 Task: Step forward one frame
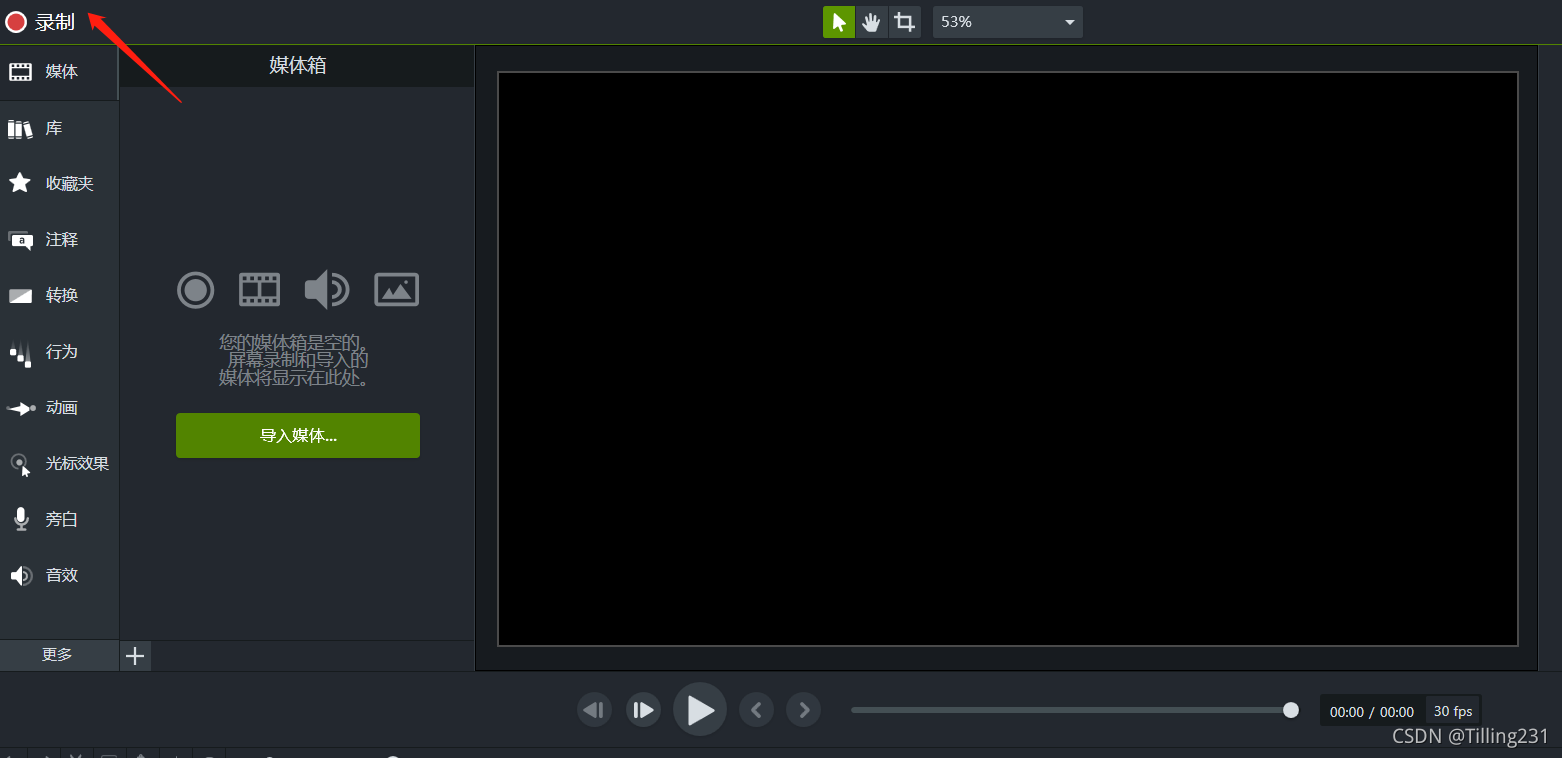pos(643,710)
